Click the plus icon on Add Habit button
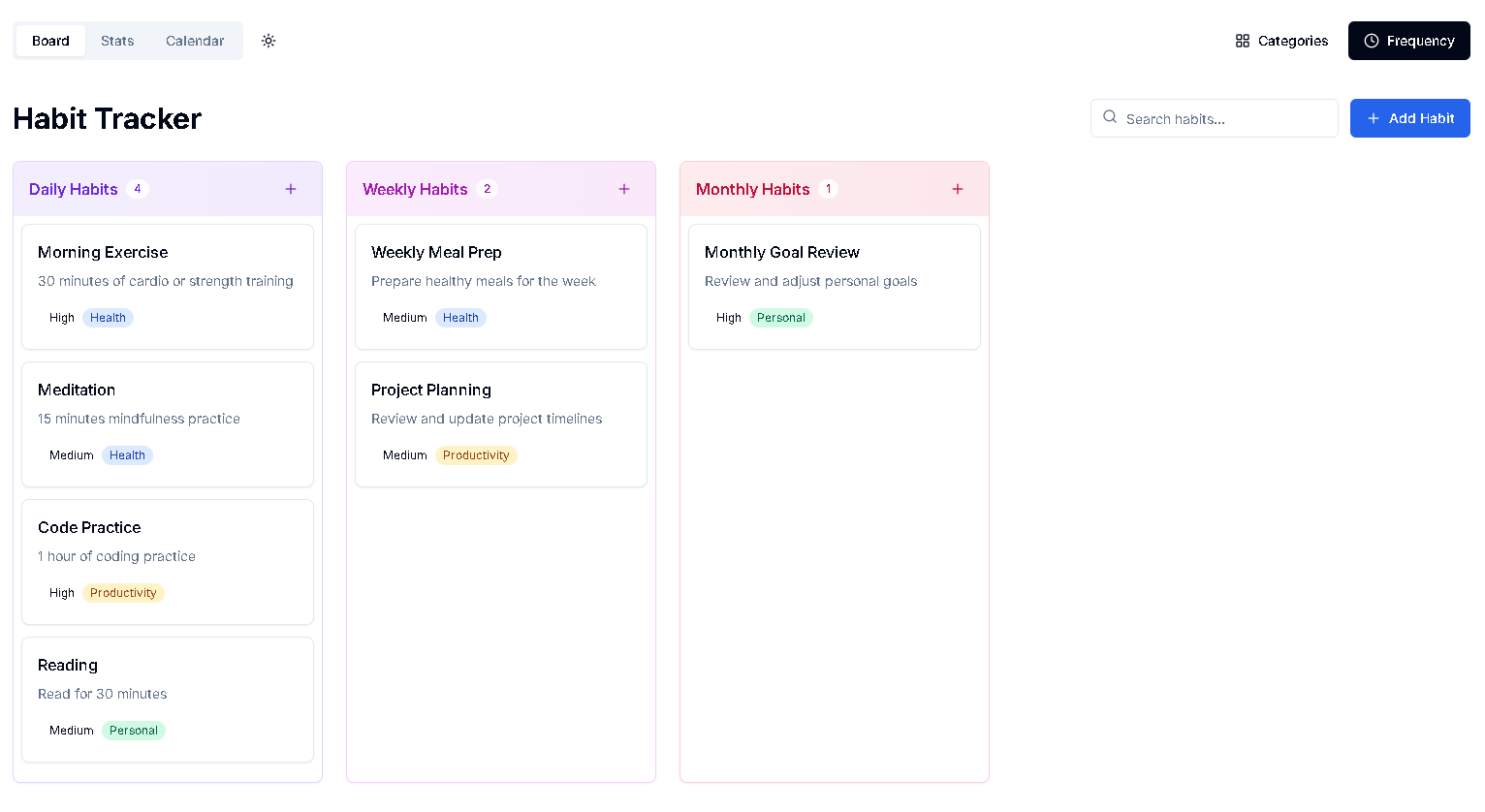The height and width of the screenshot is (812, 1485). click(x=1373, y=118)
